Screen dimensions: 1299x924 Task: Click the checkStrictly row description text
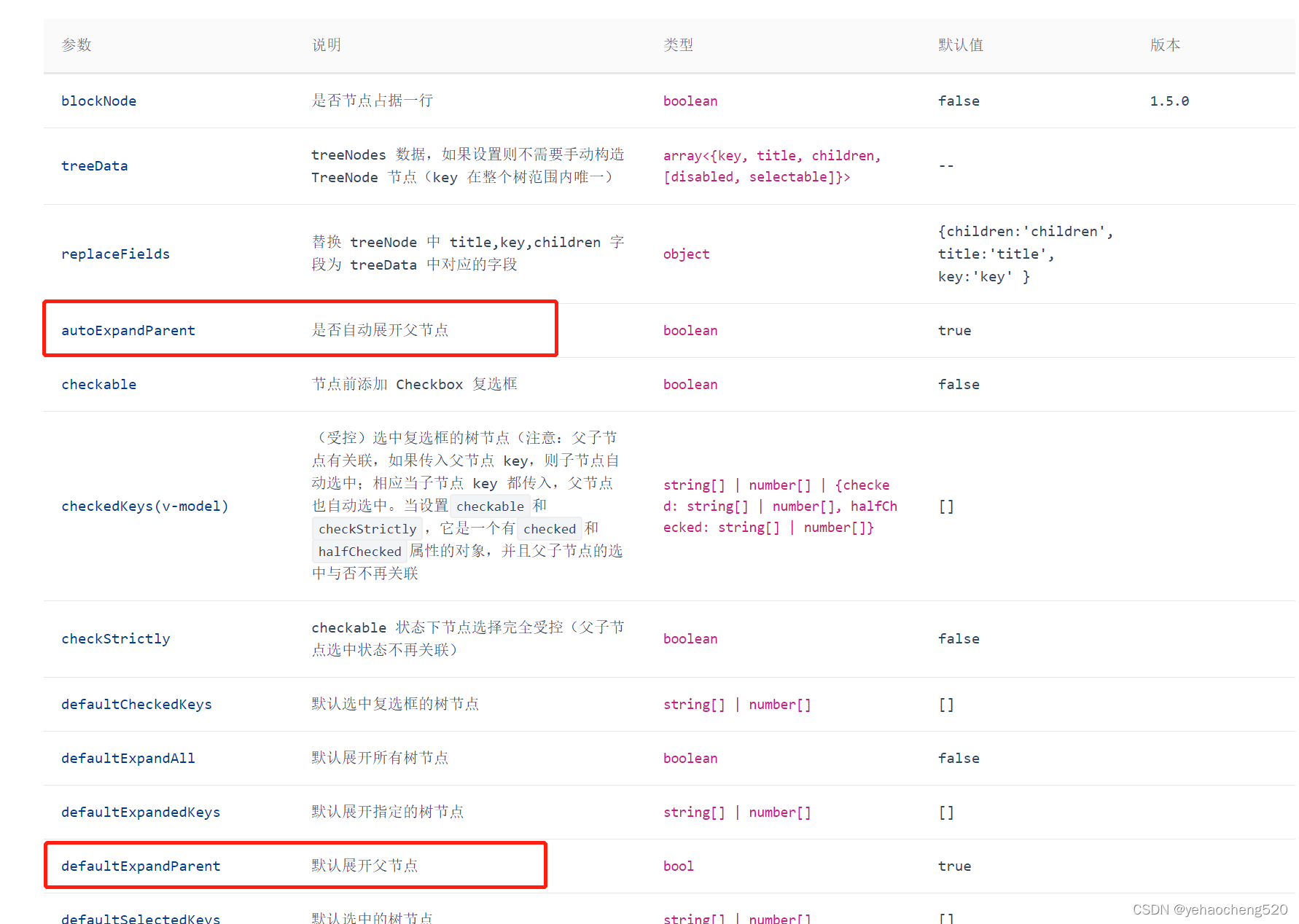pos(468,638)
